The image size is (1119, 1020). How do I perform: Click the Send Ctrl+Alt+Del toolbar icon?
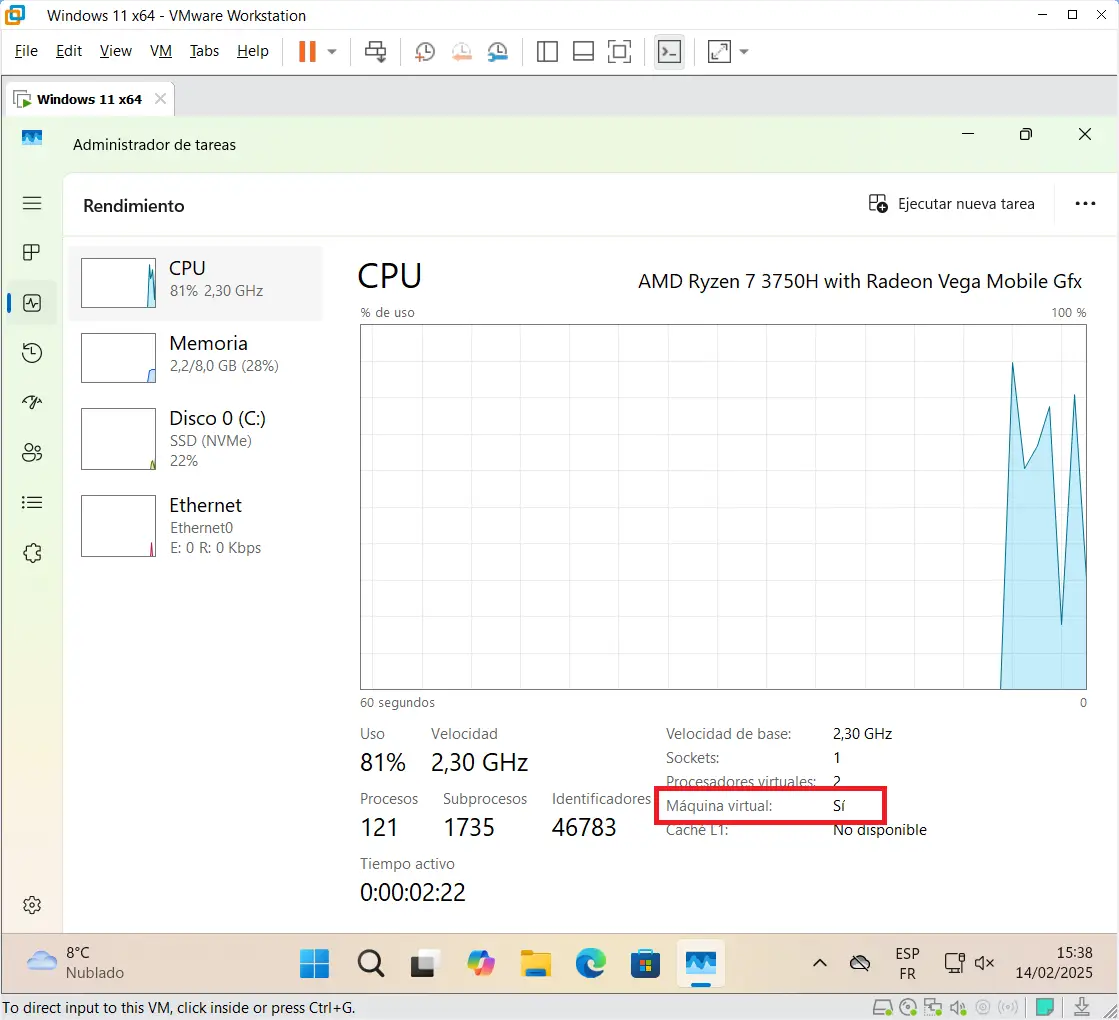(375, 51)
